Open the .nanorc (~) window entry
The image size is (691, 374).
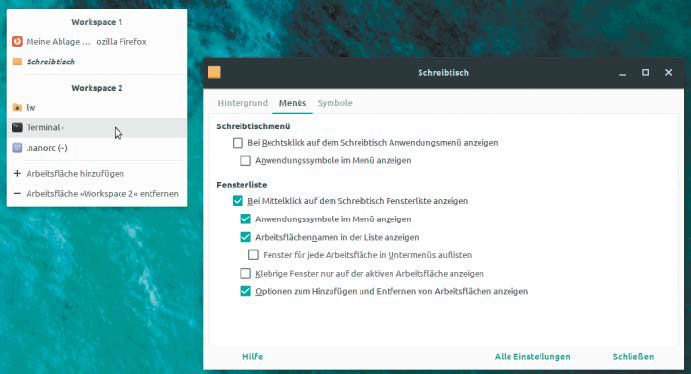click(97, 148)
